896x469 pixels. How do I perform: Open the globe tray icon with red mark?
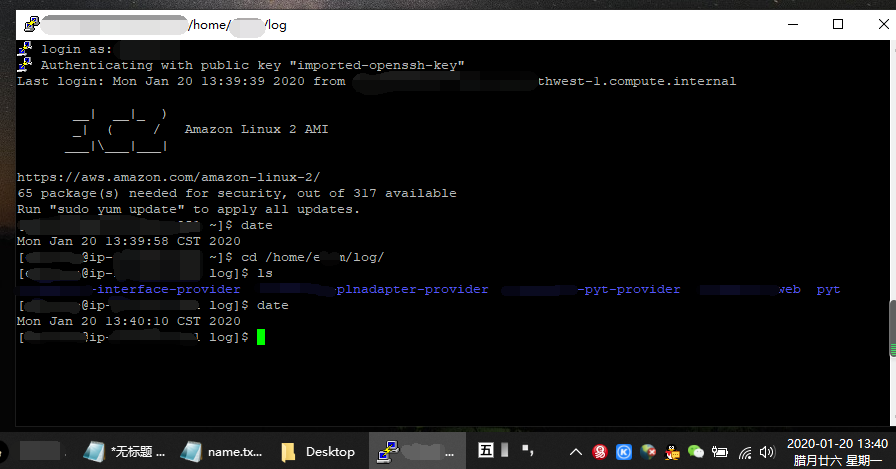click(x=648, y=452)
